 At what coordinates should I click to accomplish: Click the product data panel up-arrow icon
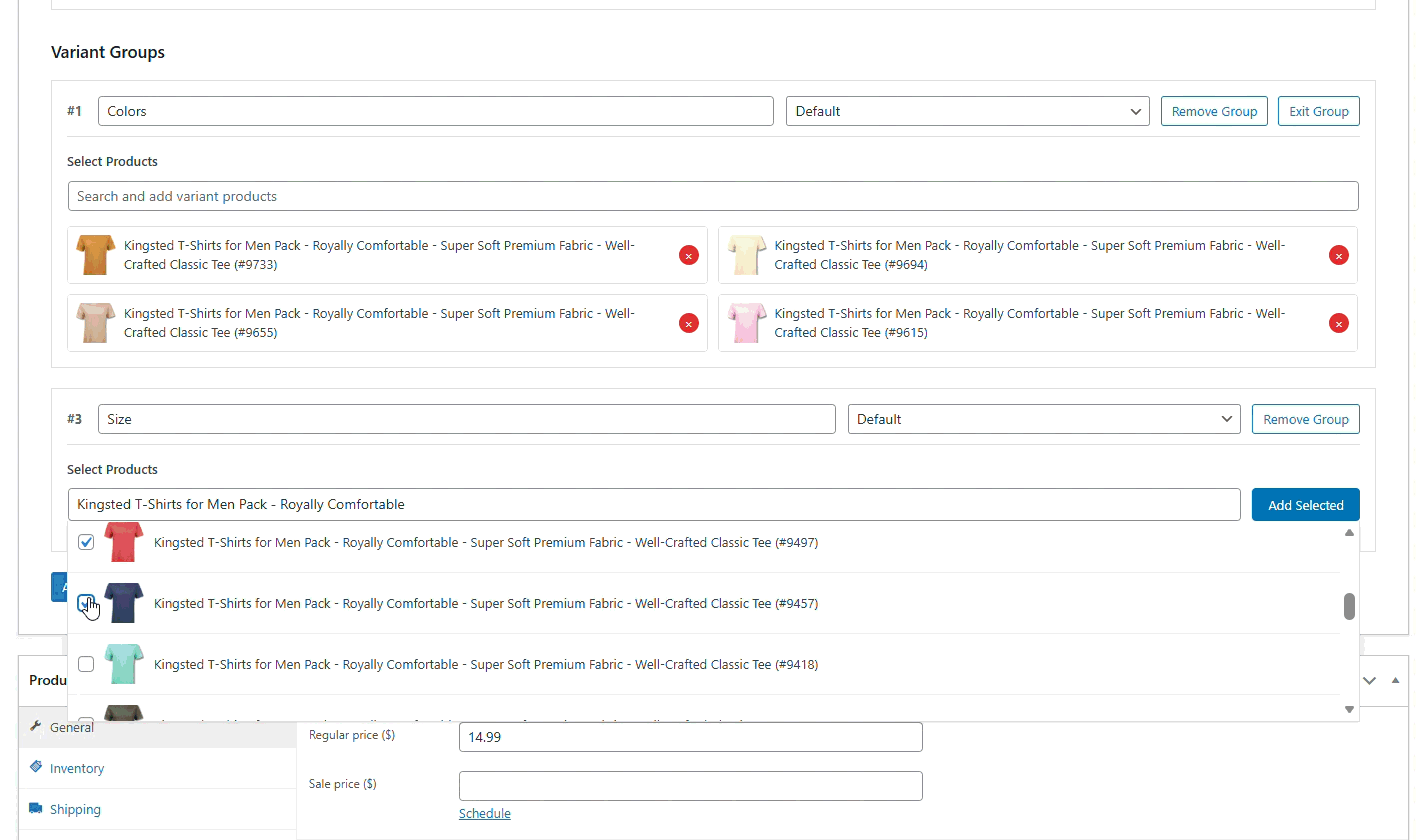click(x=1396, y=680)
